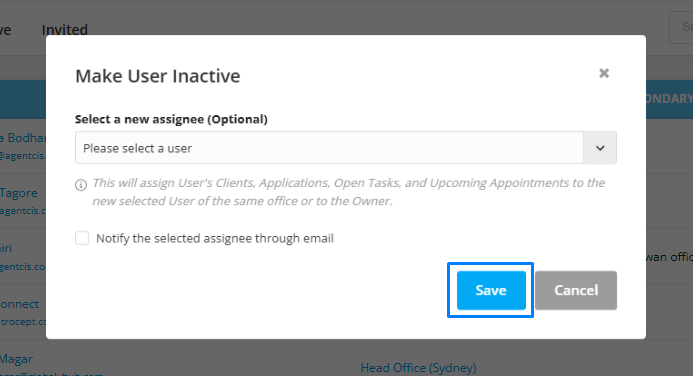The image size is (693, 376).
Task: Click the 'onnect' user name link
Action: [19, 304]
